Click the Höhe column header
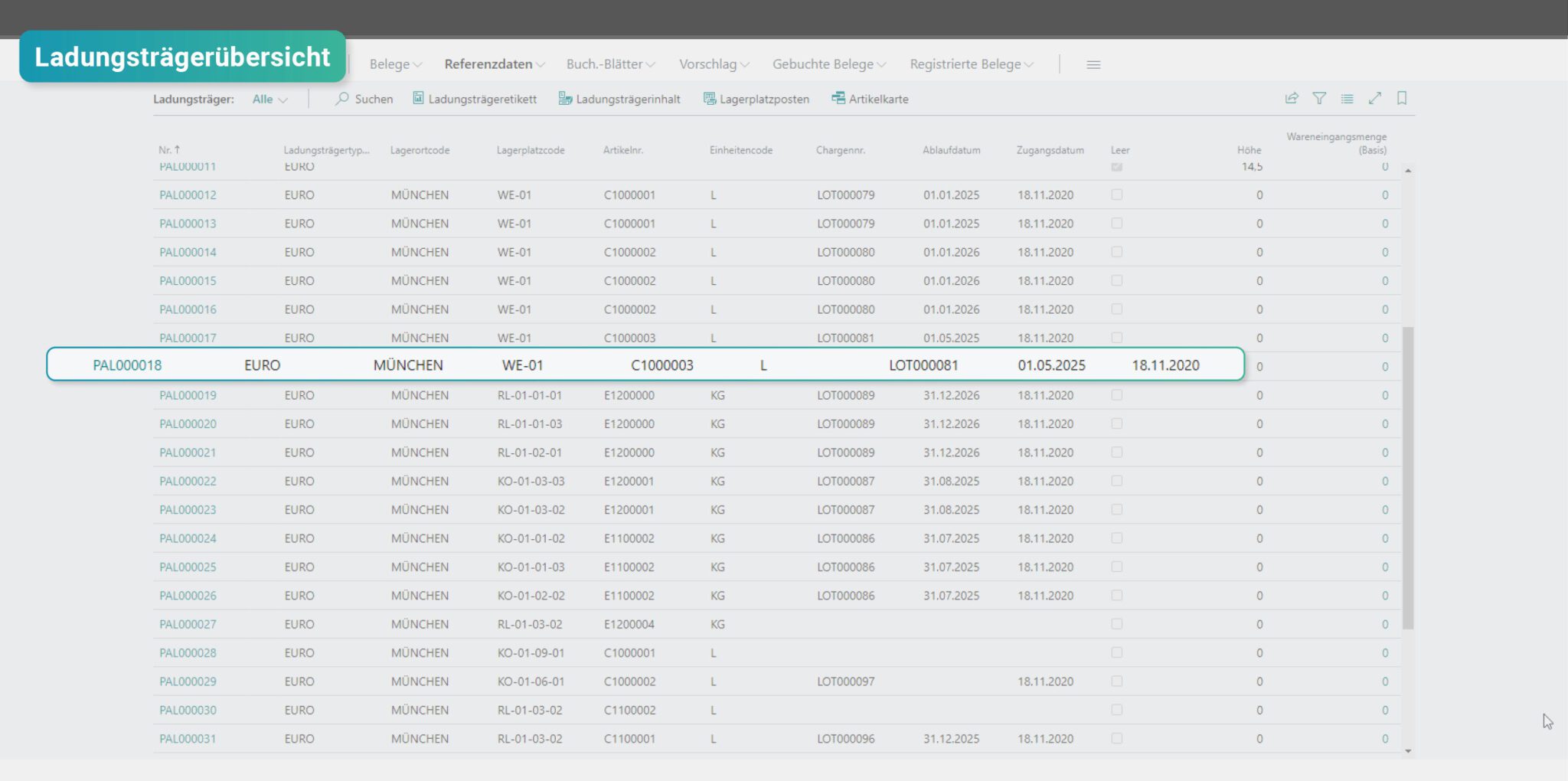The width and height of the screenshot is (1568, 781). (1249, 150)
